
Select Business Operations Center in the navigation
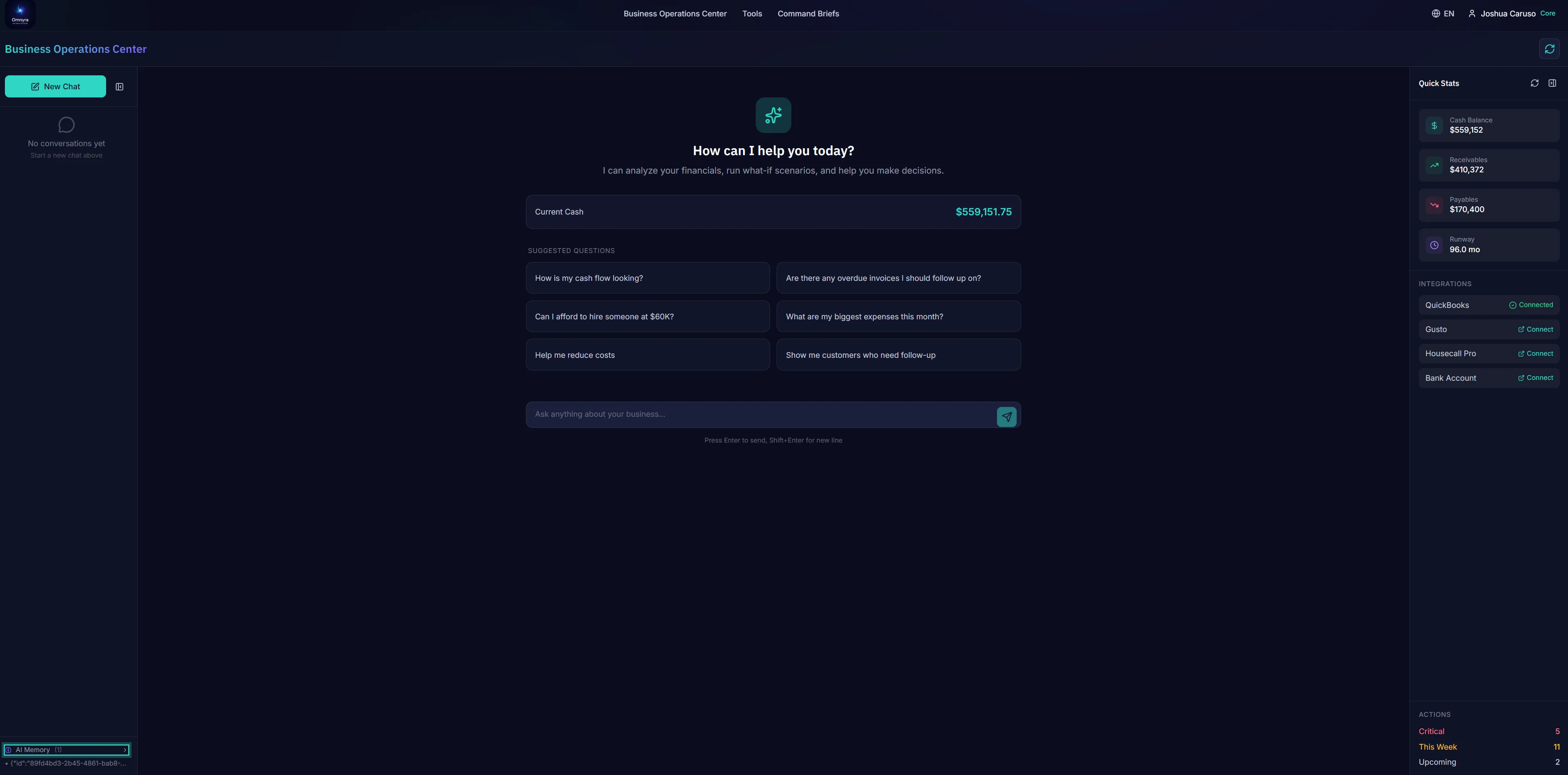(675, 14)
